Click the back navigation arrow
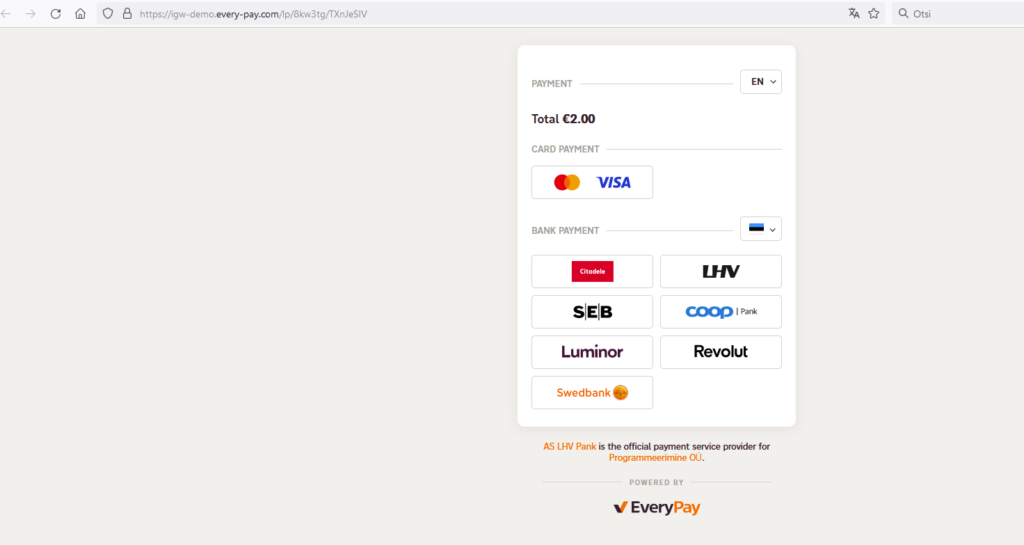 point(6,14)
